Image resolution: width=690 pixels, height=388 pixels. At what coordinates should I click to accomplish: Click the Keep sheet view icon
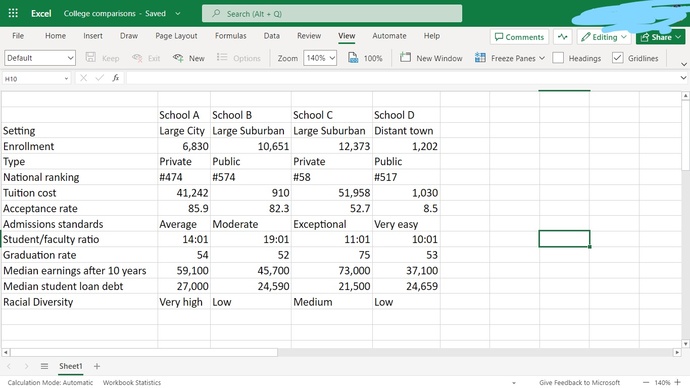(x=91, y=58)
